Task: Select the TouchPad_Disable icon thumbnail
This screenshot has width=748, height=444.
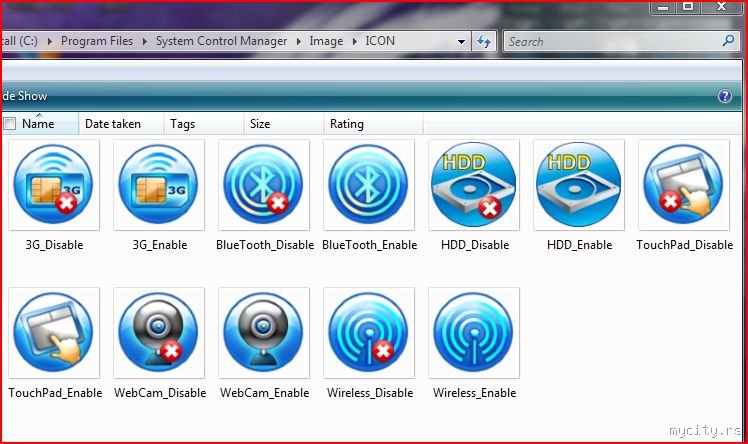Action: pos(684,185)
